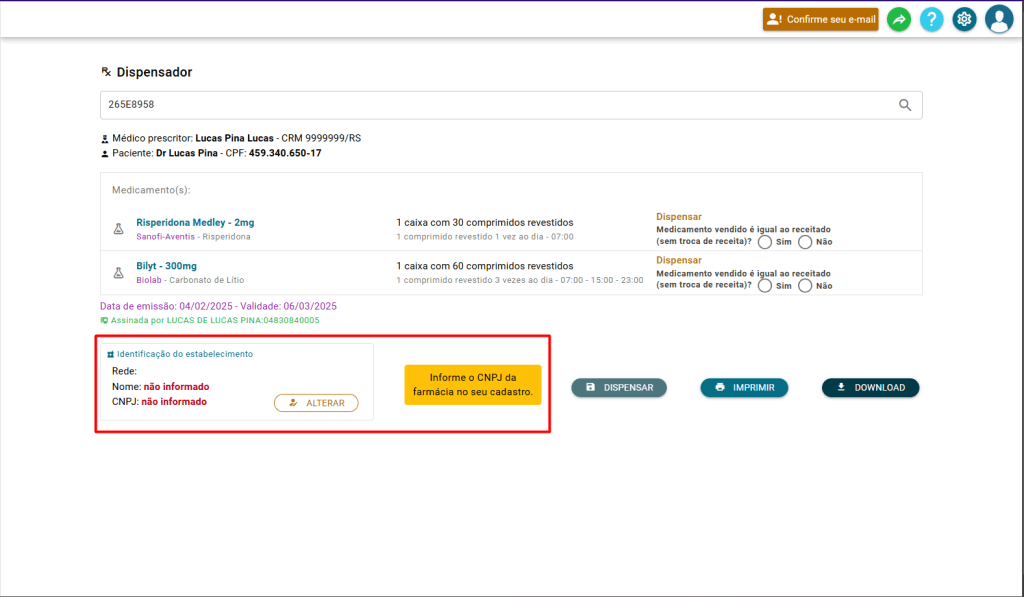This screenshot has width=1024, height=597.
Task: Click Dispensar label for Bilyt
Action: click(x=679, y=260)
